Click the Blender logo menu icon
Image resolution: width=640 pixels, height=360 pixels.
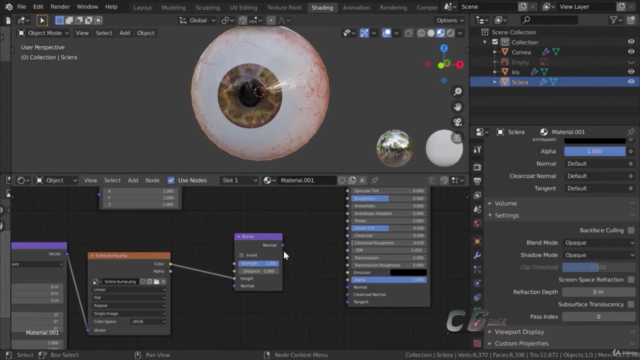[9, 7]
